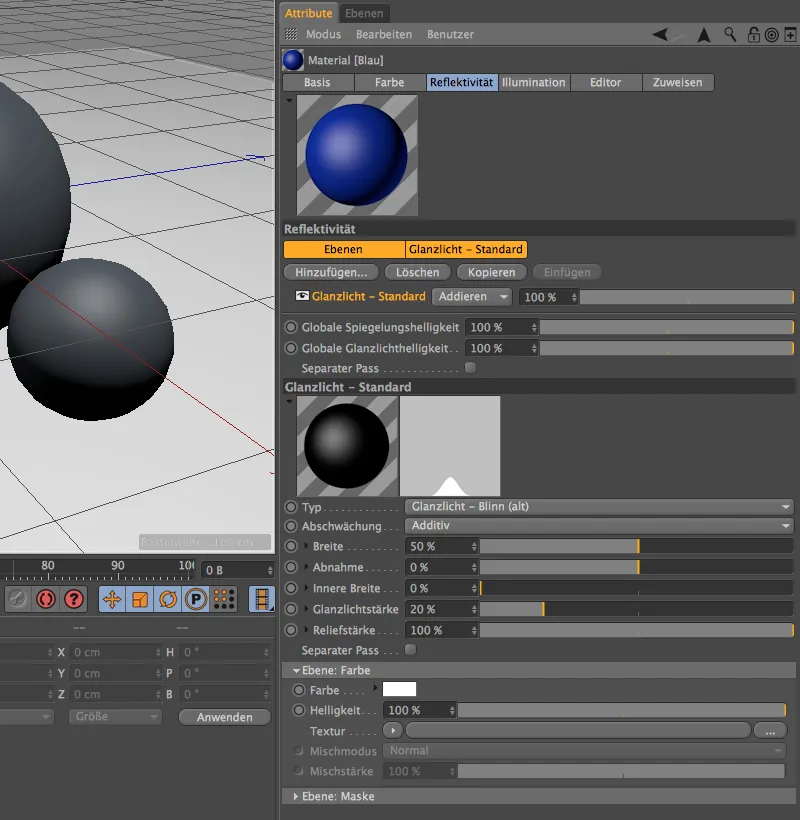
Task: Click the red autokeying circle icon
Action: (45, 599)
